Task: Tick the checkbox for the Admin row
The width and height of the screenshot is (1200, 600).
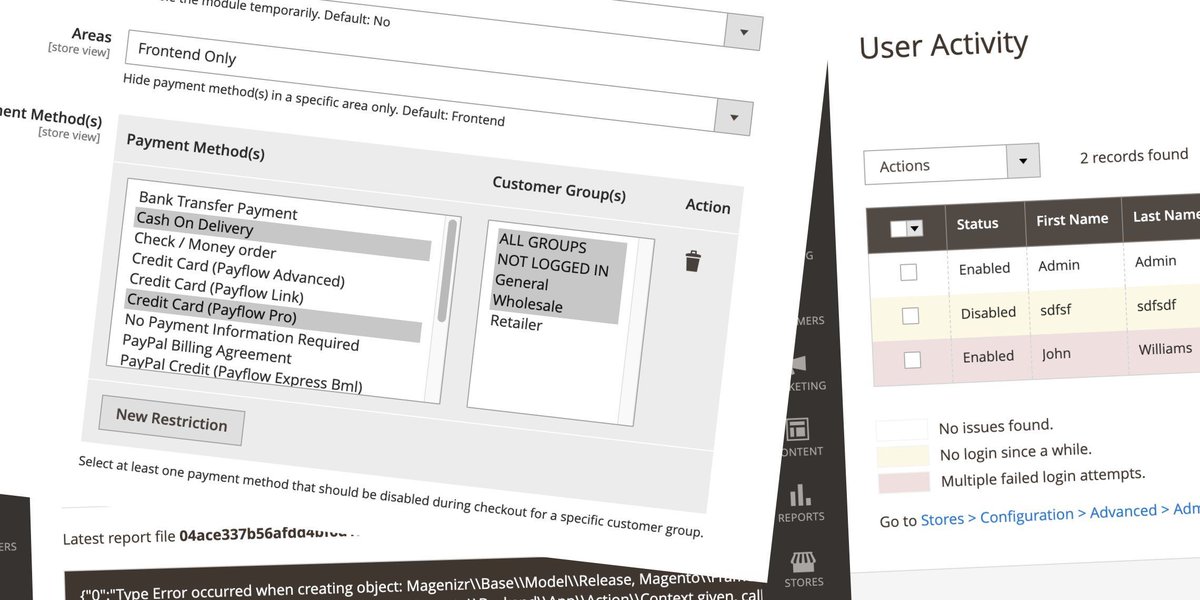Action: (908, 271)
